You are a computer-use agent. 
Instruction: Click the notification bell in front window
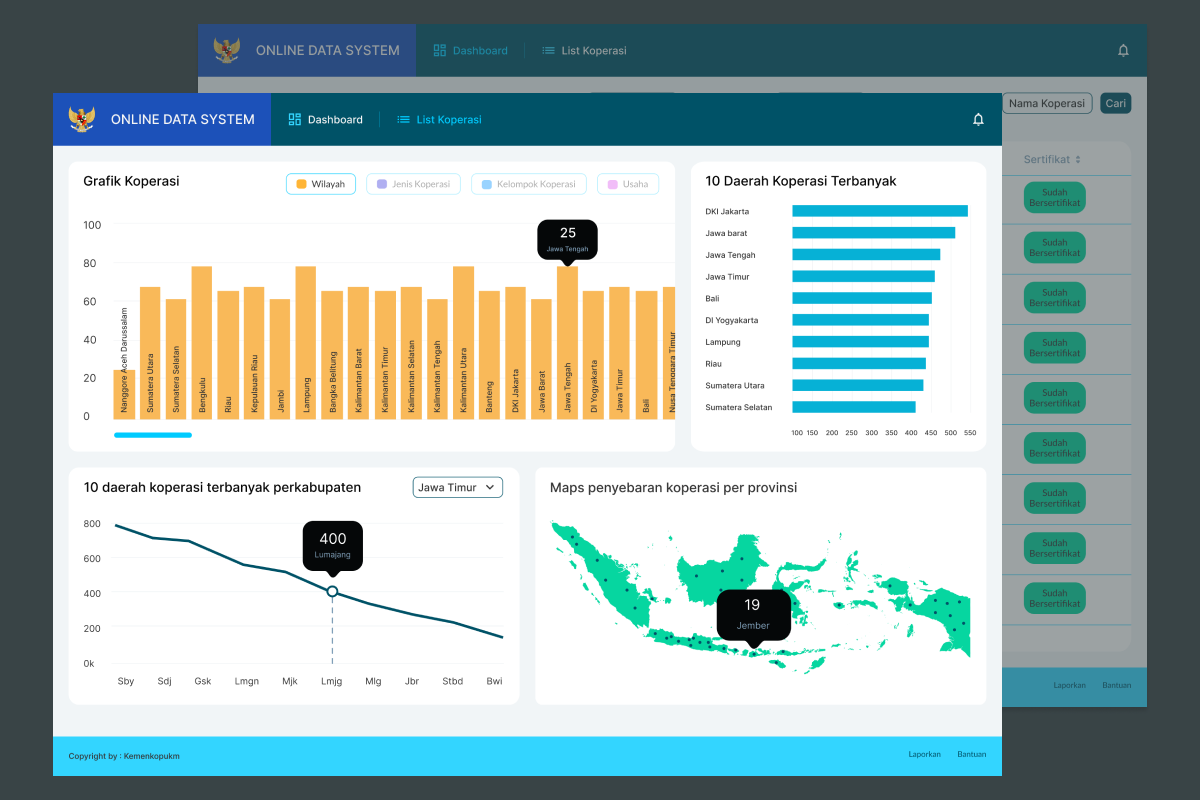click(x=978, y=120)
